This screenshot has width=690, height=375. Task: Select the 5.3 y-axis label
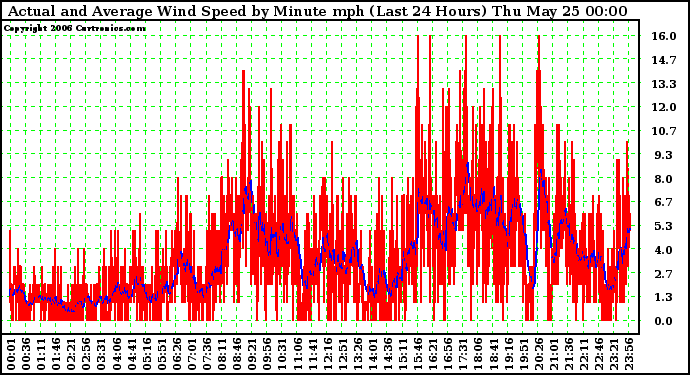pyautogui.click(x=664, y=226)
